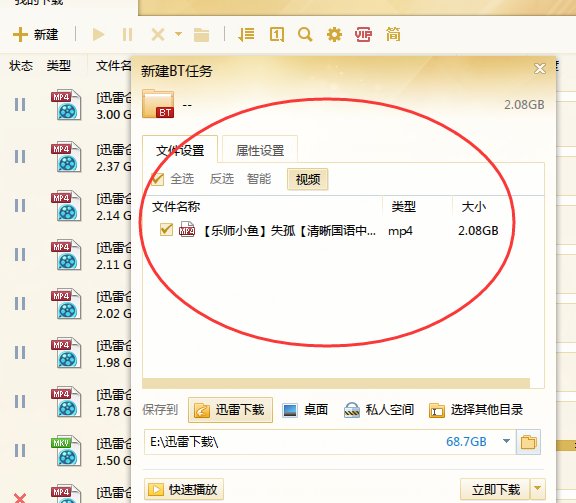Click MP4 icon of 1.98 G task
Viewport: 576px width, 503px height.
coord(66,353)
